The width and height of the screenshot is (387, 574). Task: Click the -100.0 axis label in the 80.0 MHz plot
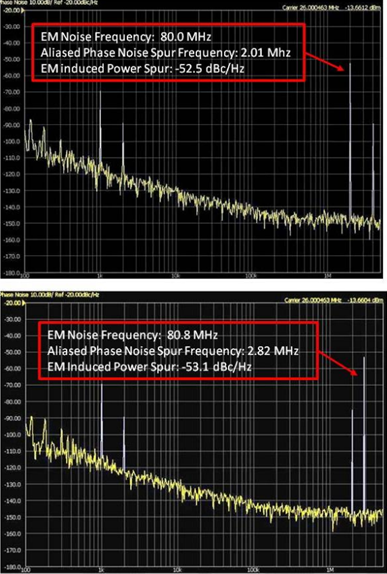pyautogui.click(x=11, y=141)
